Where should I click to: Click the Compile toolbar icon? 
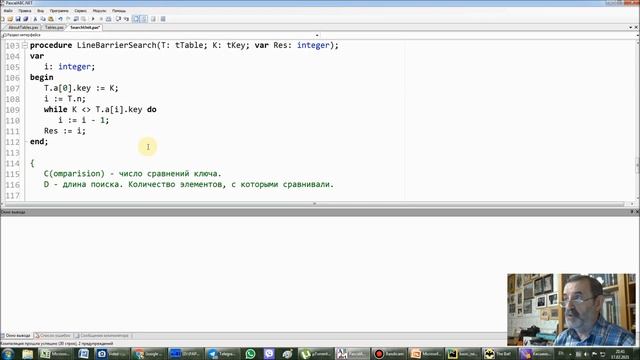pyautogui.click(x=108, y=19)
